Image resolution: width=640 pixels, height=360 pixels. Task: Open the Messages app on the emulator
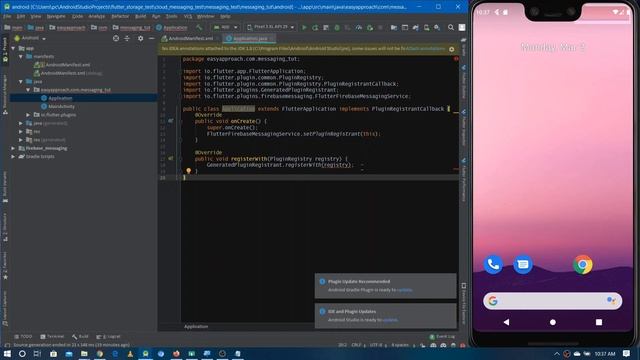(522, 264)
